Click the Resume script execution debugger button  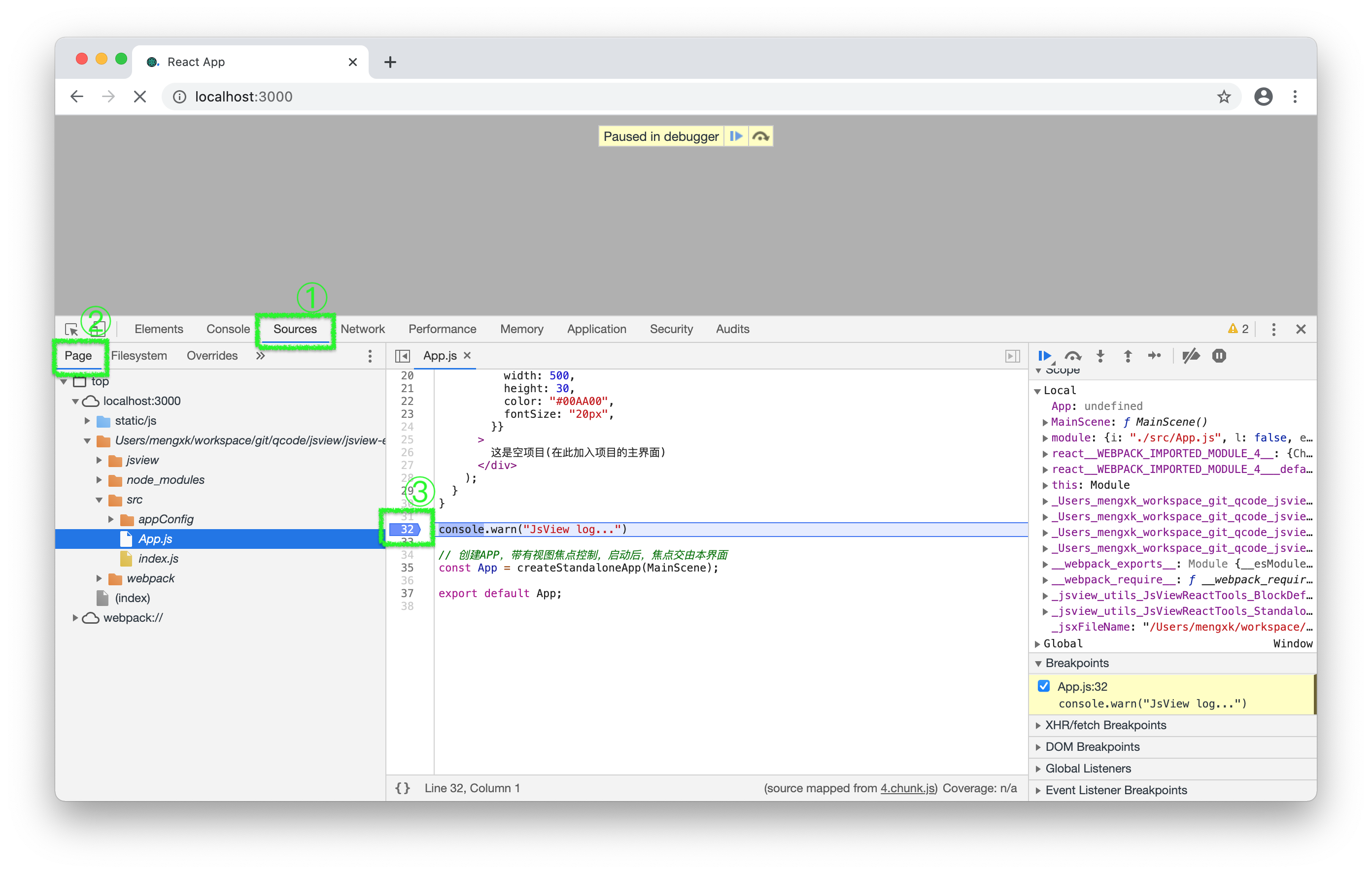pos(1044,356)
